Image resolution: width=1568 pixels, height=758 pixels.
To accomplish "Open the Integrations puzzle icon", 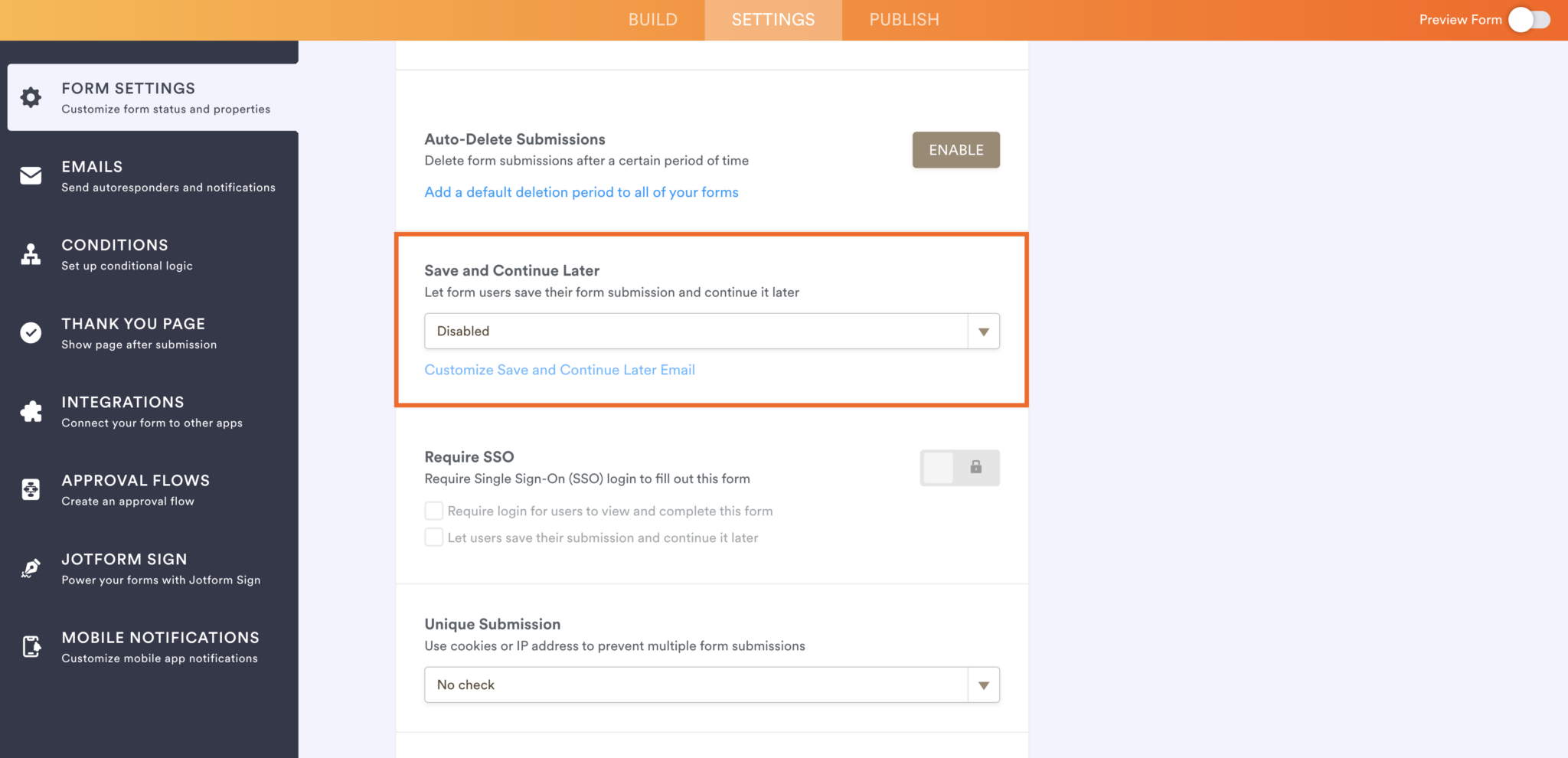I will click(x=30, y=411).
